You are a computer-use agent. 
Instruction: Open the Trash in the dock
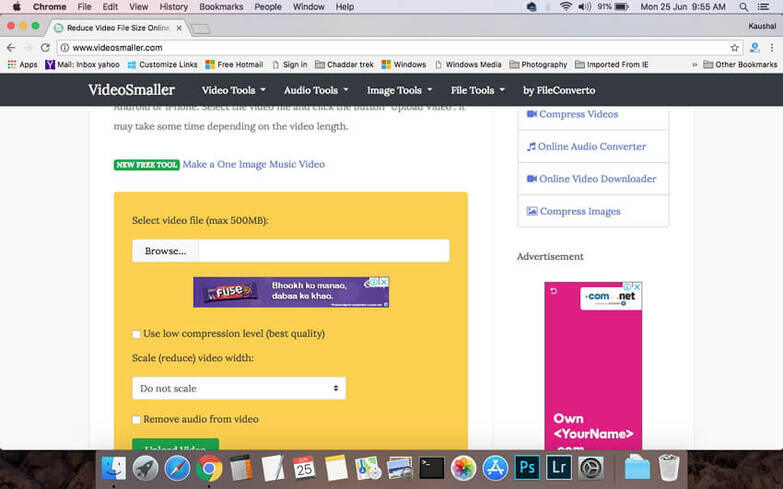(669, 468)
